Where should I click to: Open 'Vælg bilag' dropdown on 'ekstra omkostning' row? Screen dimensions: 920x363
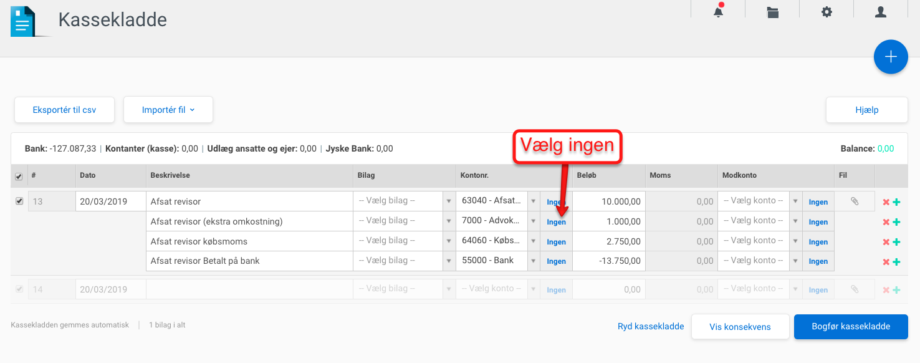404,222
